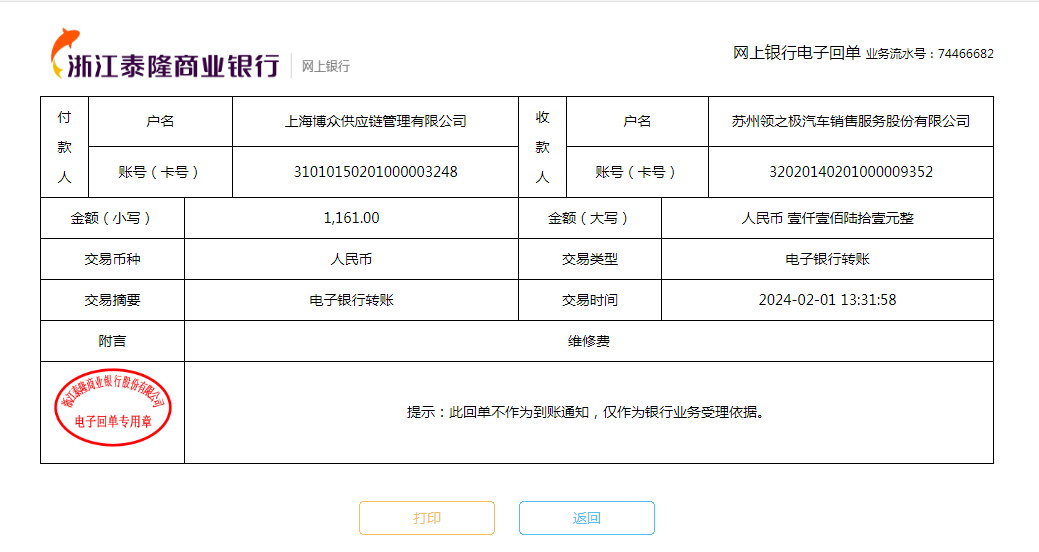Click the red 电子回单专用章 stamp
The image size is (1039, 552).
coord(112,412)
